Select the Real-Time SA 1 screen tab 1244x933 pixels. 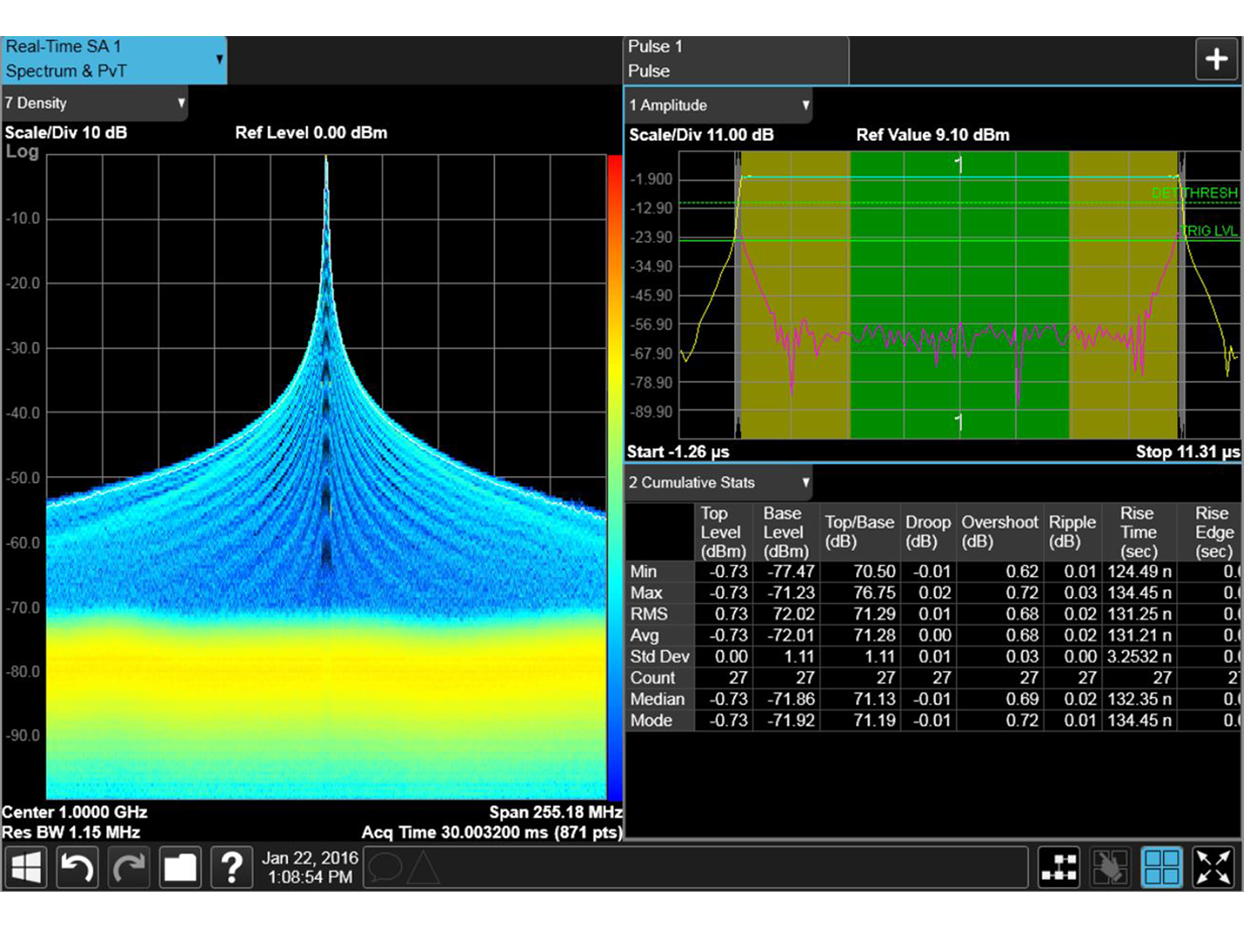point(113,59)
